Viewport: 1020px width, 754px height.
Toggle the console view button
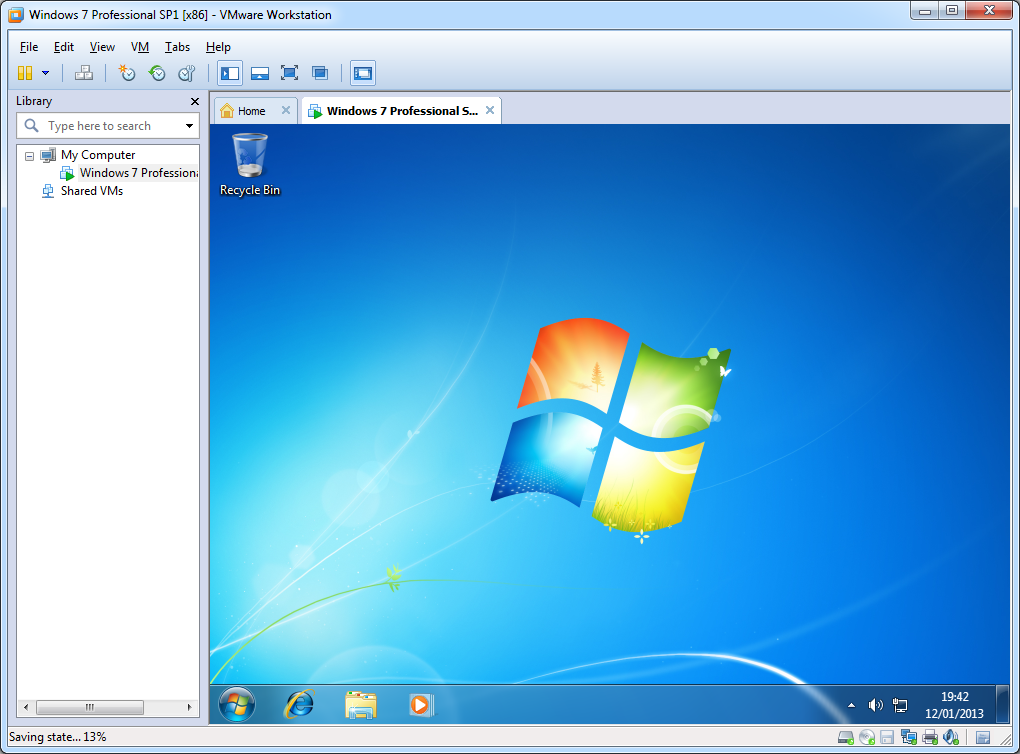pos(362,73)
